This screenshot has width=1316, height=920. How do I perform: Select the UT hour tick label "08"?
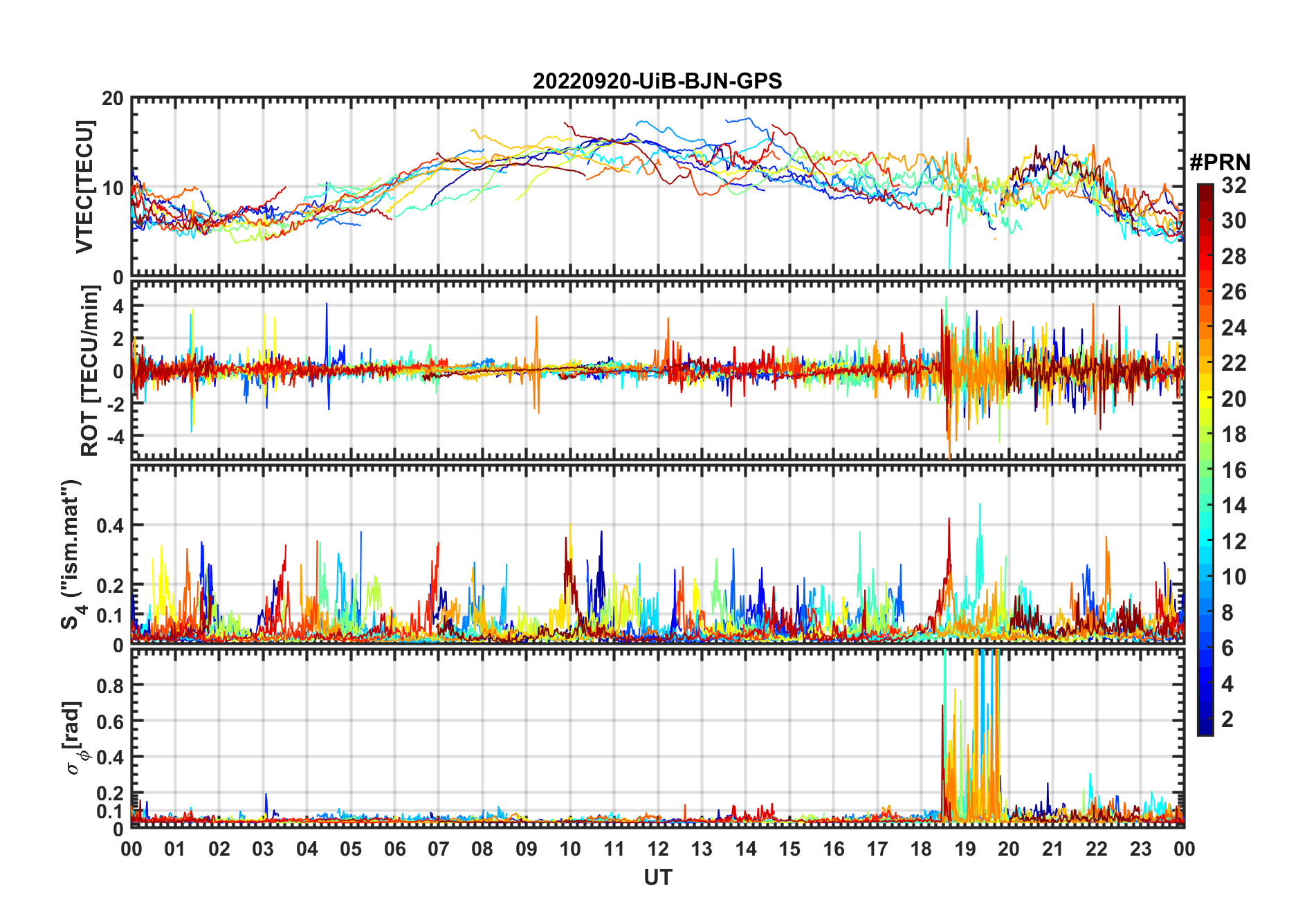482,849
